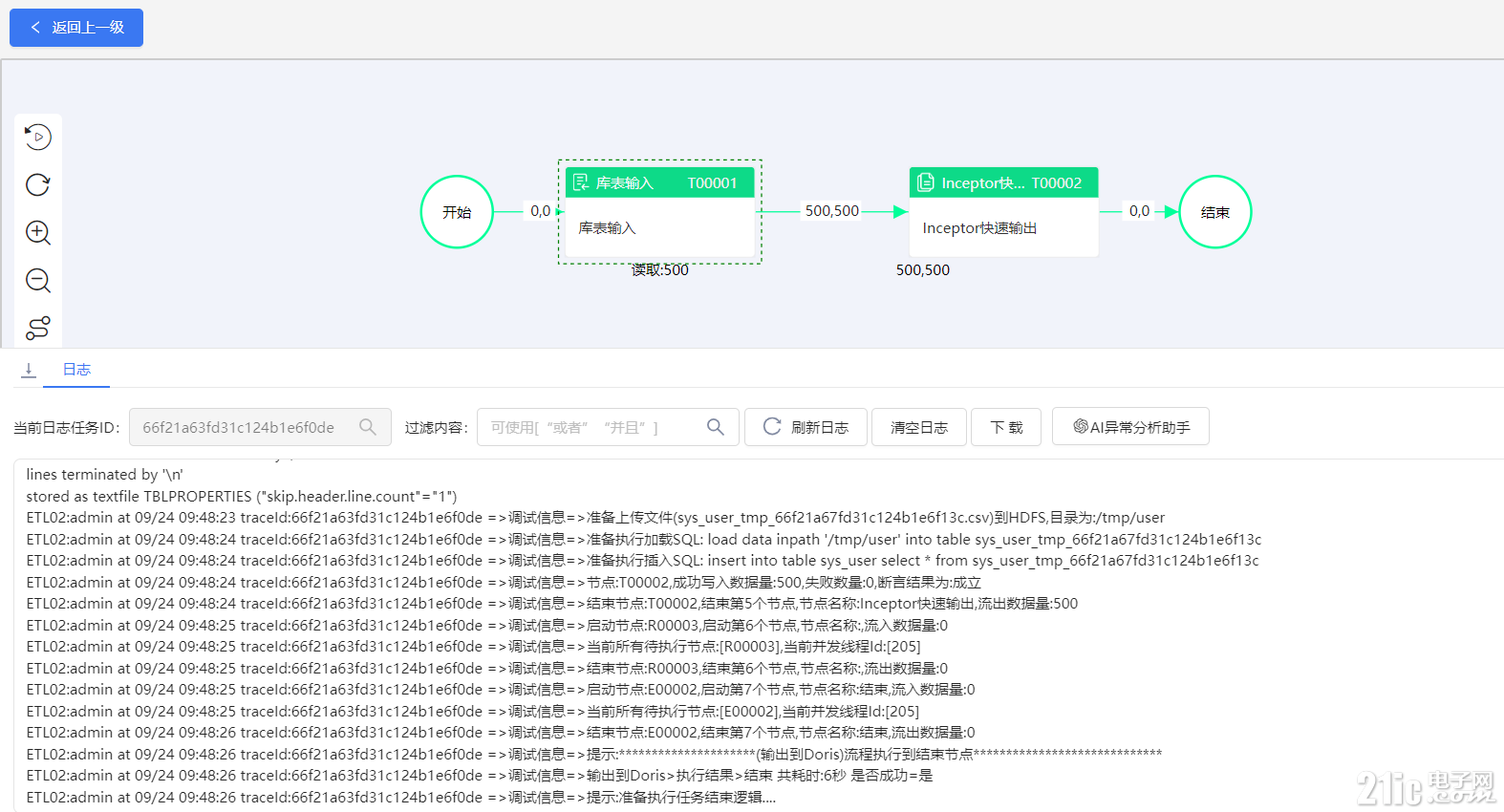
Task: Click log line 启动节点:E00002
Action: click(501, 690)
